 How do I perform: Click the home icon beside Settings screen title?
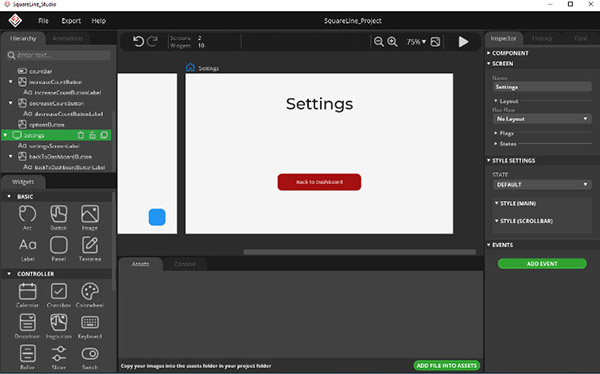pyautogui.click(x=190, y=67)
